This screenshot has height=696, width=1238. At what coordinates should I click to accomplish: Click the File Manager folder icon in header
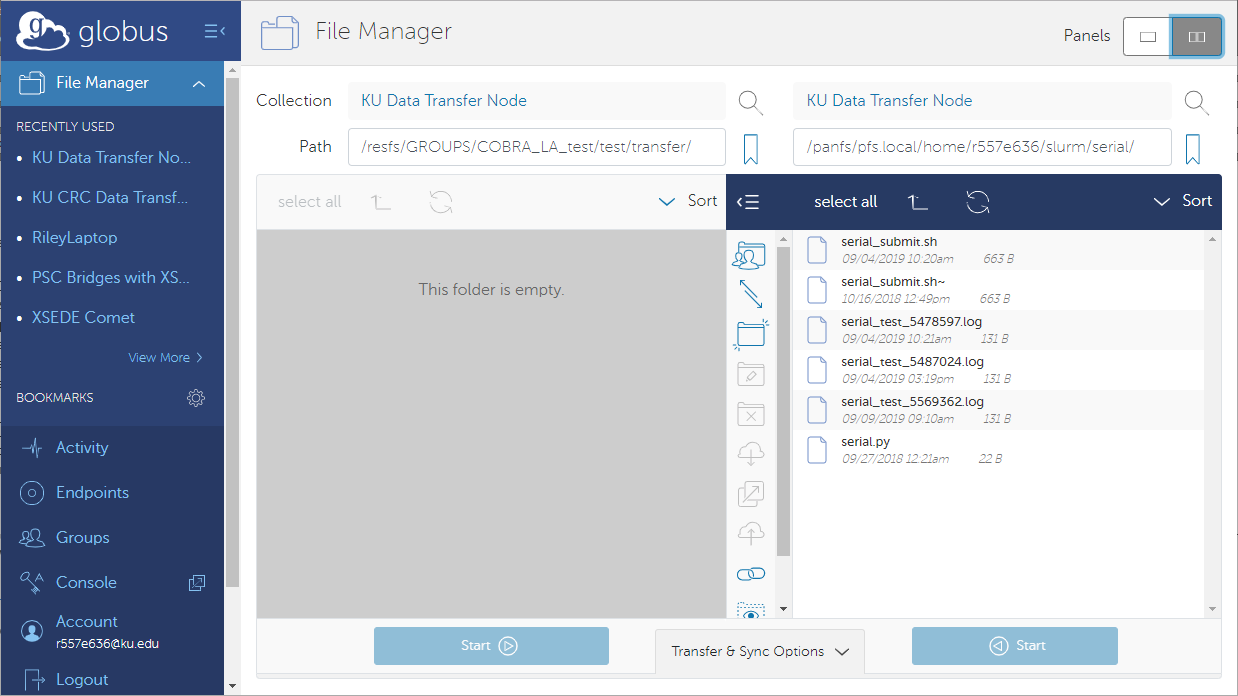[280, 33]
